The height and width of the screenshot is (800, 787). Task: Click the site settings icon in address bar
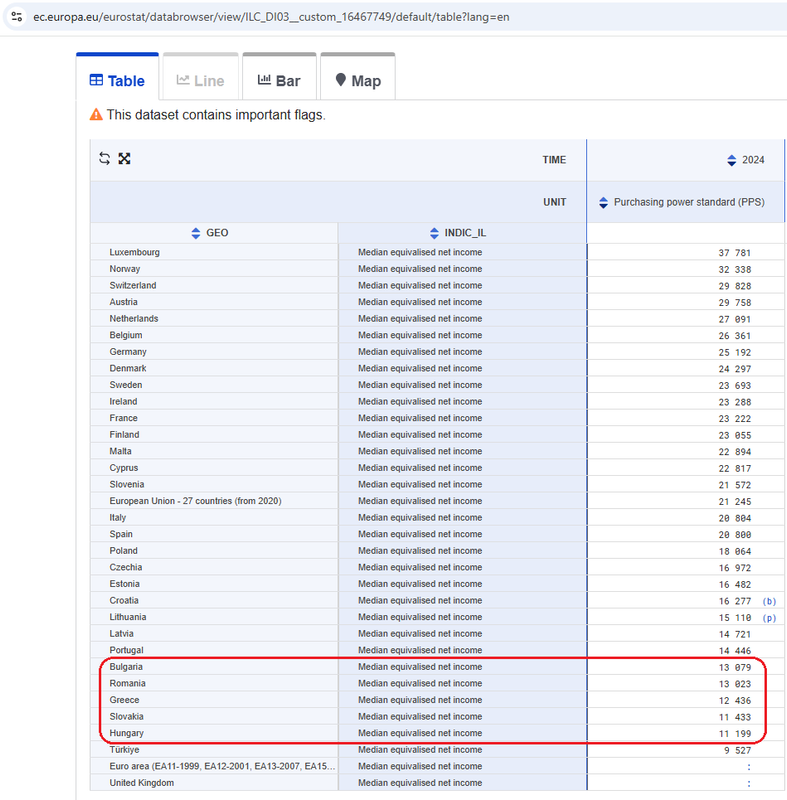click(16, 17)
